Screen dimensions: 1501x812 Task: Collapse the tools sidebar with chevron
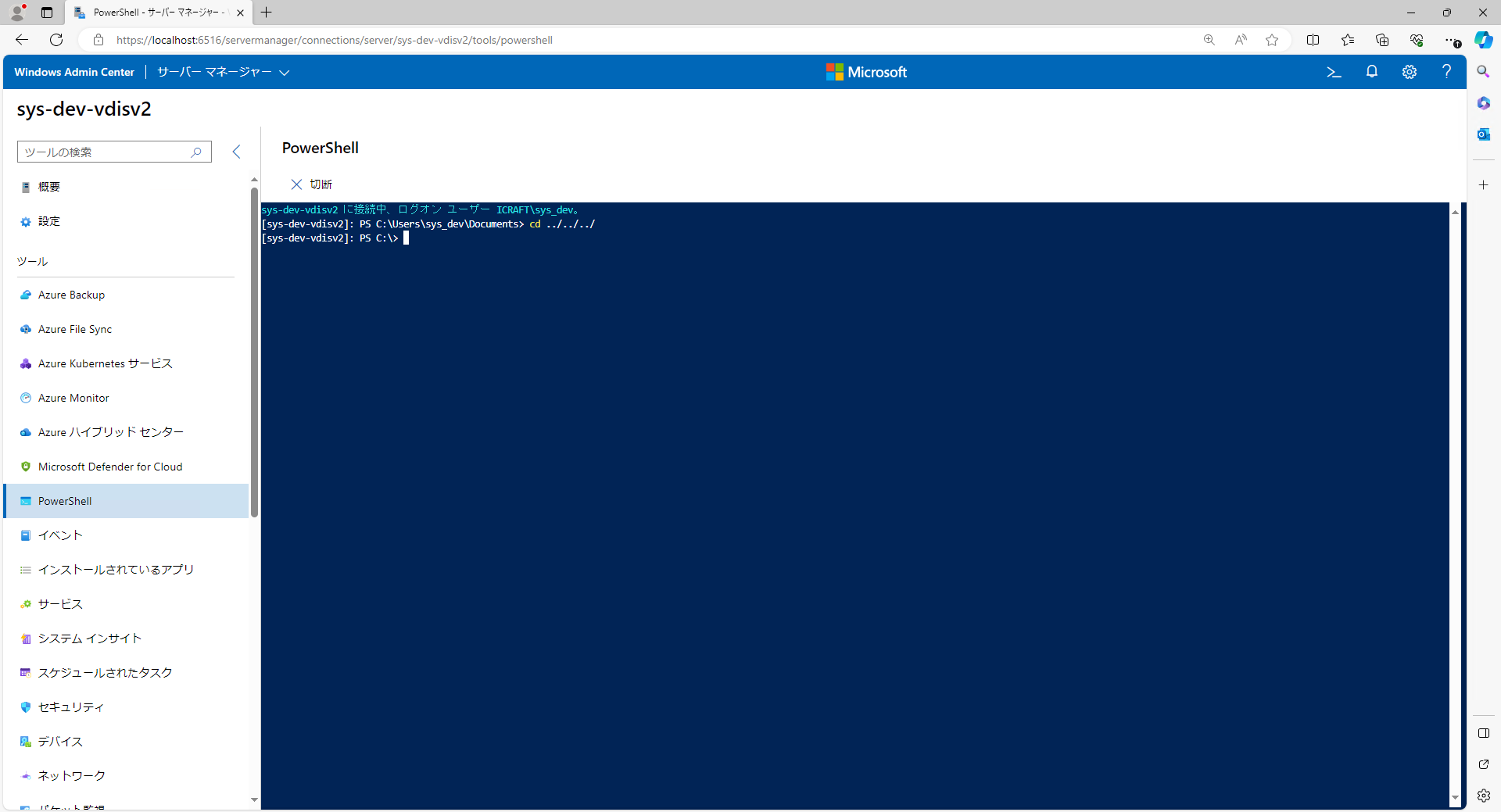point(236,152)
